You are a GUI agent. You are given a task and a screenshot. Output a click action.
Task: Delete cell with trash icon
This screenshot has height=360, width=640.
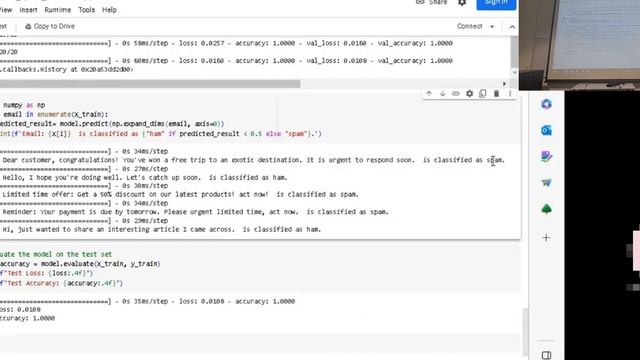(496, 93)
